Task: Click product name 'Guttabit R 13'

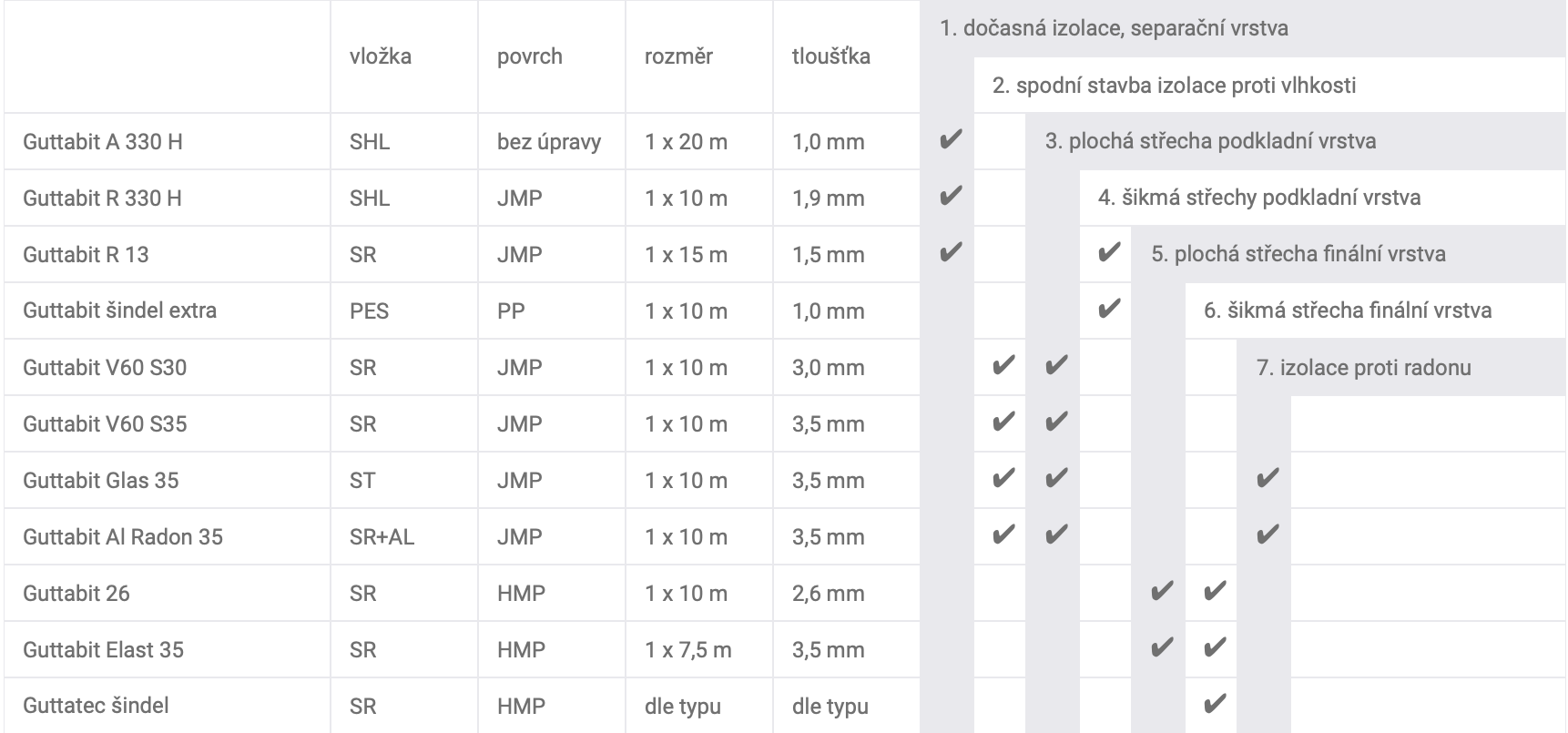Action: (86, 255)
